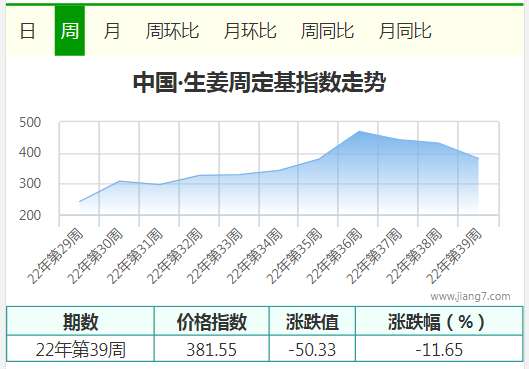The height and width of the screenshot is (369, 529).
Task: Click the 22年第35周 axis label
Action: (x=295, y=256)
